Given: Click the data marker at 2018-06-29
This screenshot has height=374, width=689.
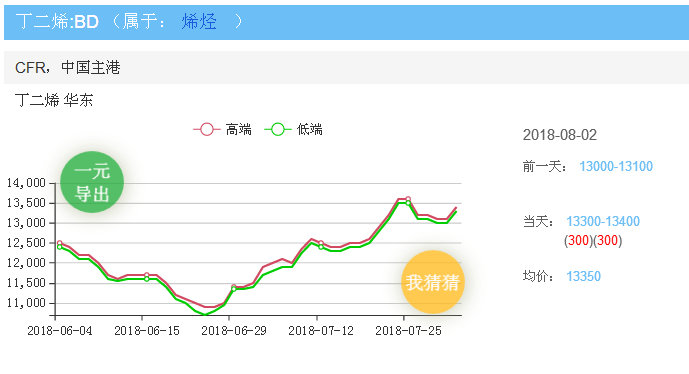Looking at the screenshot, I should (x=234, y=287).
